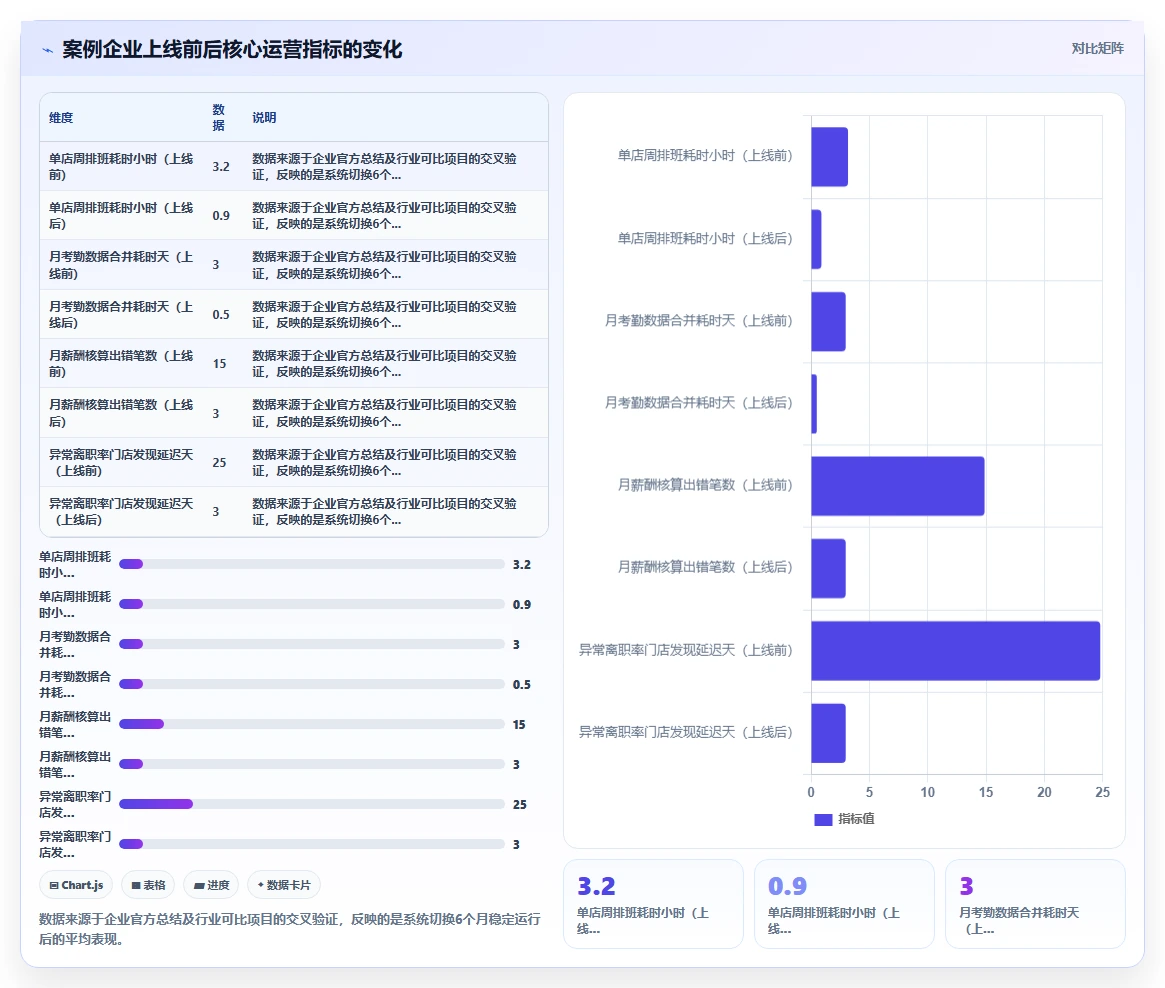The width and height of the screenshot is (1165, 988).
Task: Click the trend icon beside the title
Action: [48, 51]
